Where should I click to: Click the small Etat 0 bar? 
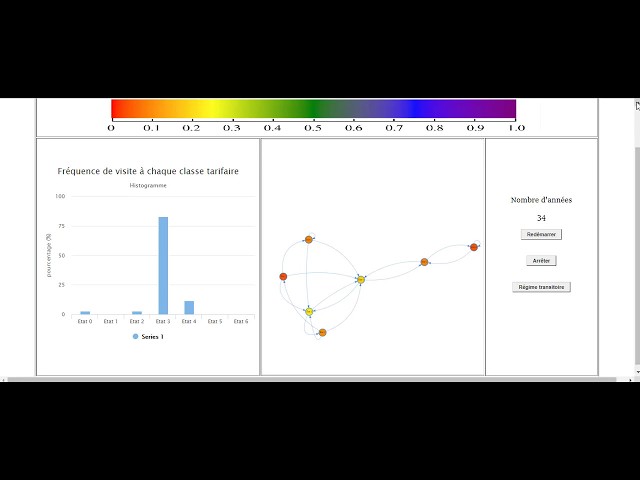85,313
